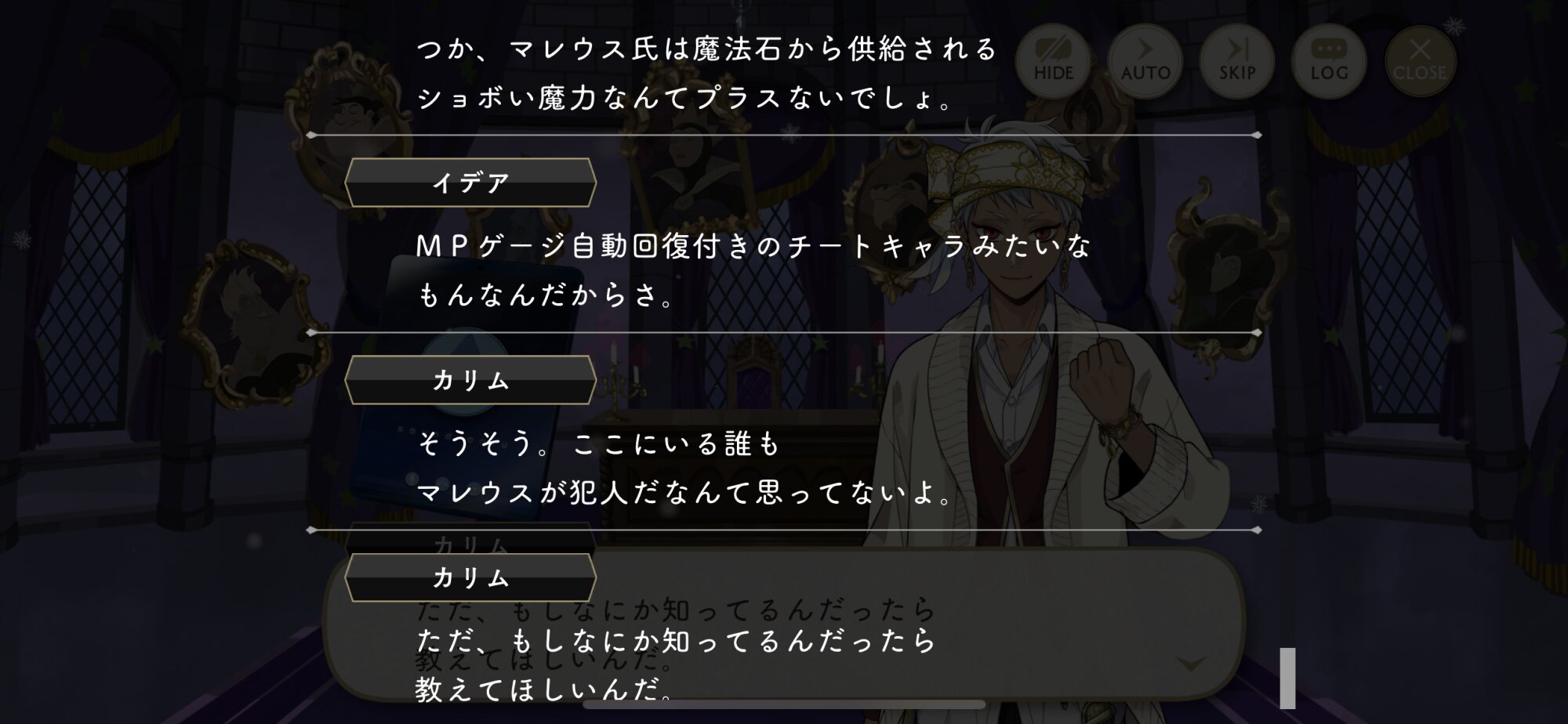Skip the story with SKIP button

[1236, 60]
